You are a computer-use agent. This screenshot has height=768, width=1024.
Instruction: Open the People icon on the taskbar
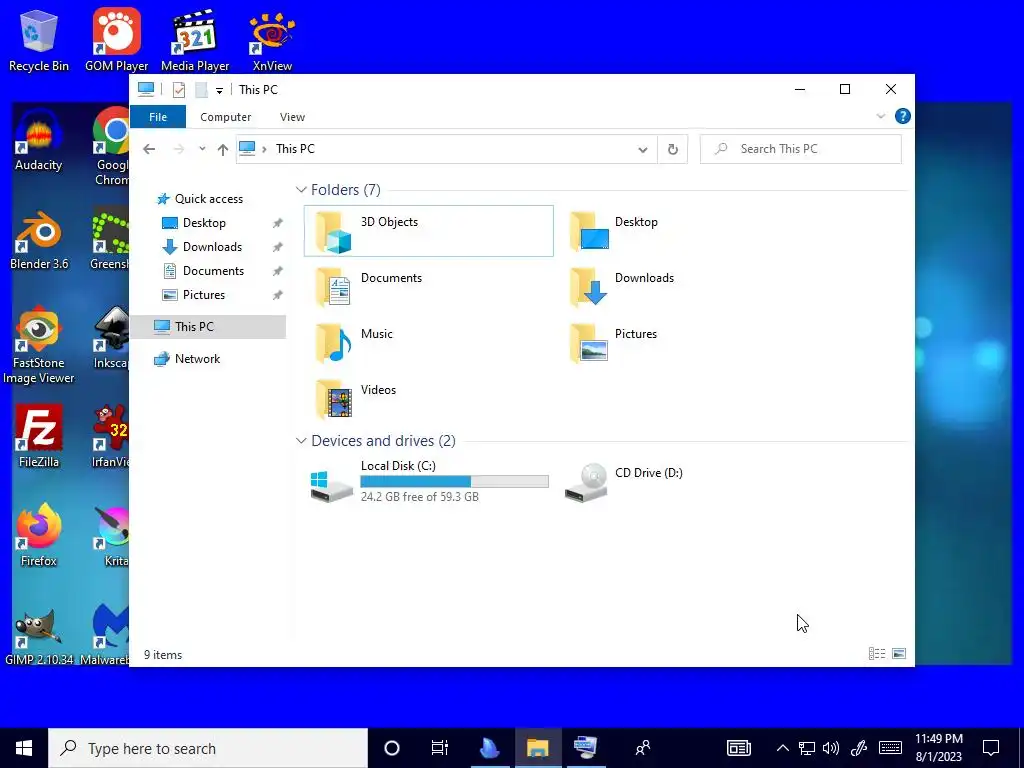pyautogui.click(x=643, y=748)
